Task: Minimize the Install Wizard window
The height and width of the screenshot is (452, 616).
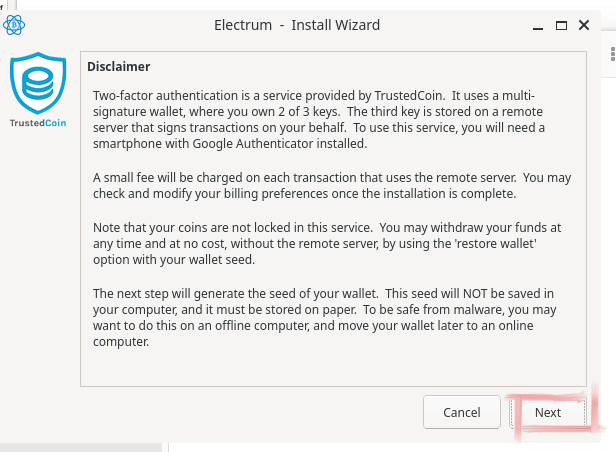Action: [x=535, y=24]
